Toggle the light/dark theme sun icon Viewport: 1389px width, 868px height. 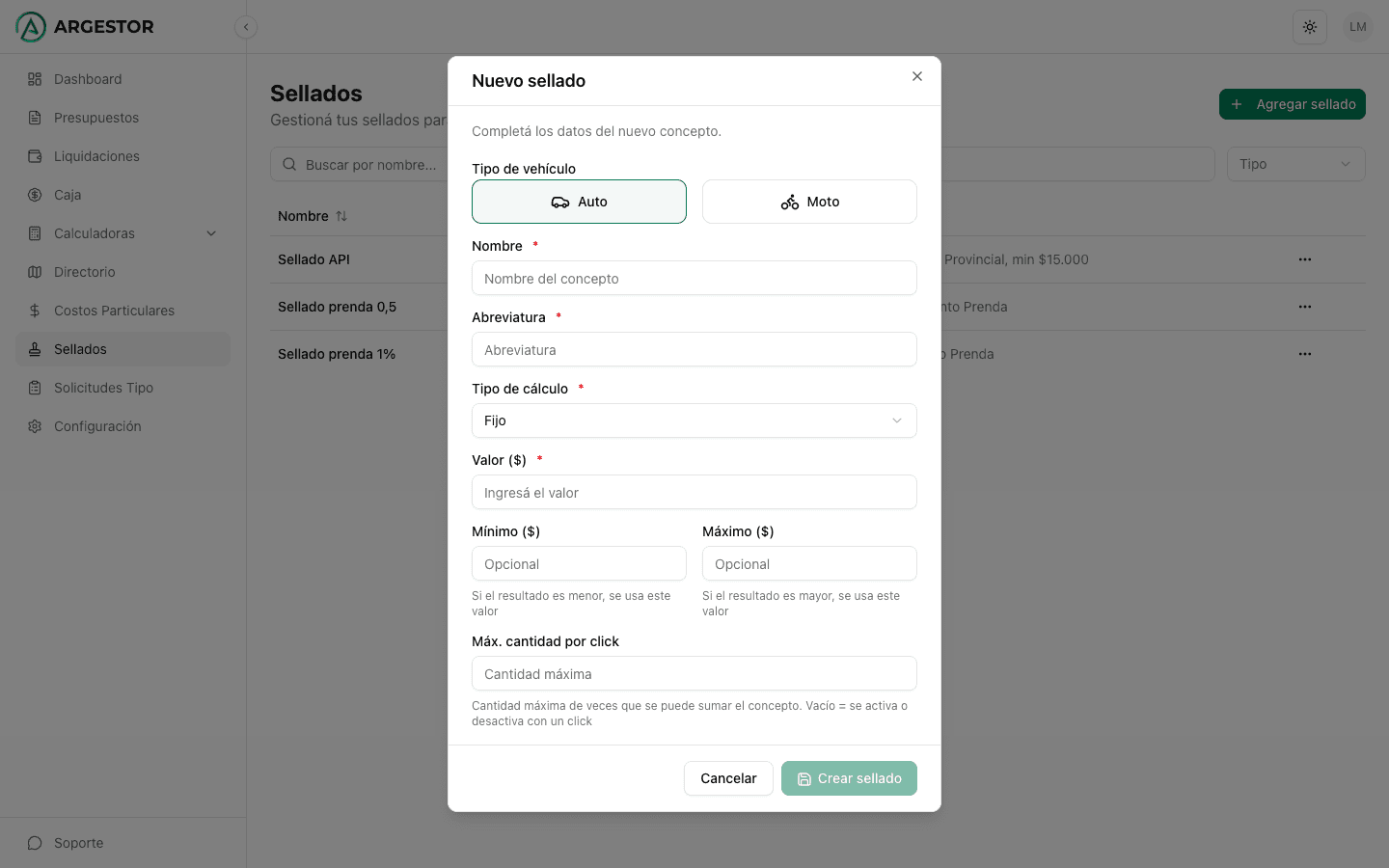coord(1309,27)
